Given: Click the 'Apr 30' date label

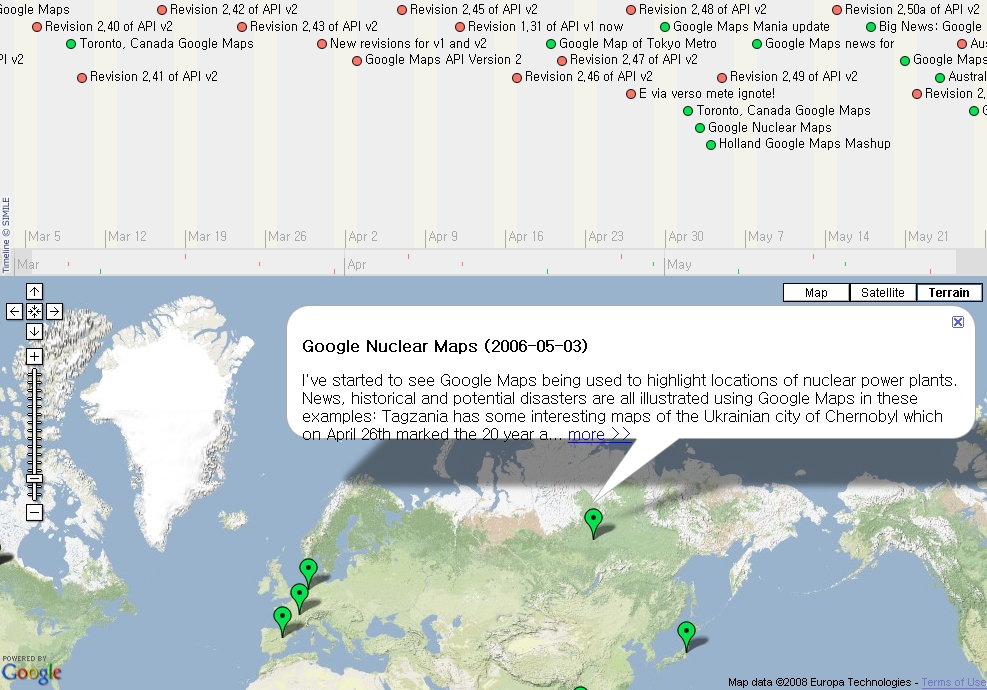Looking at the screenshot, I should (x=686, y=237).
